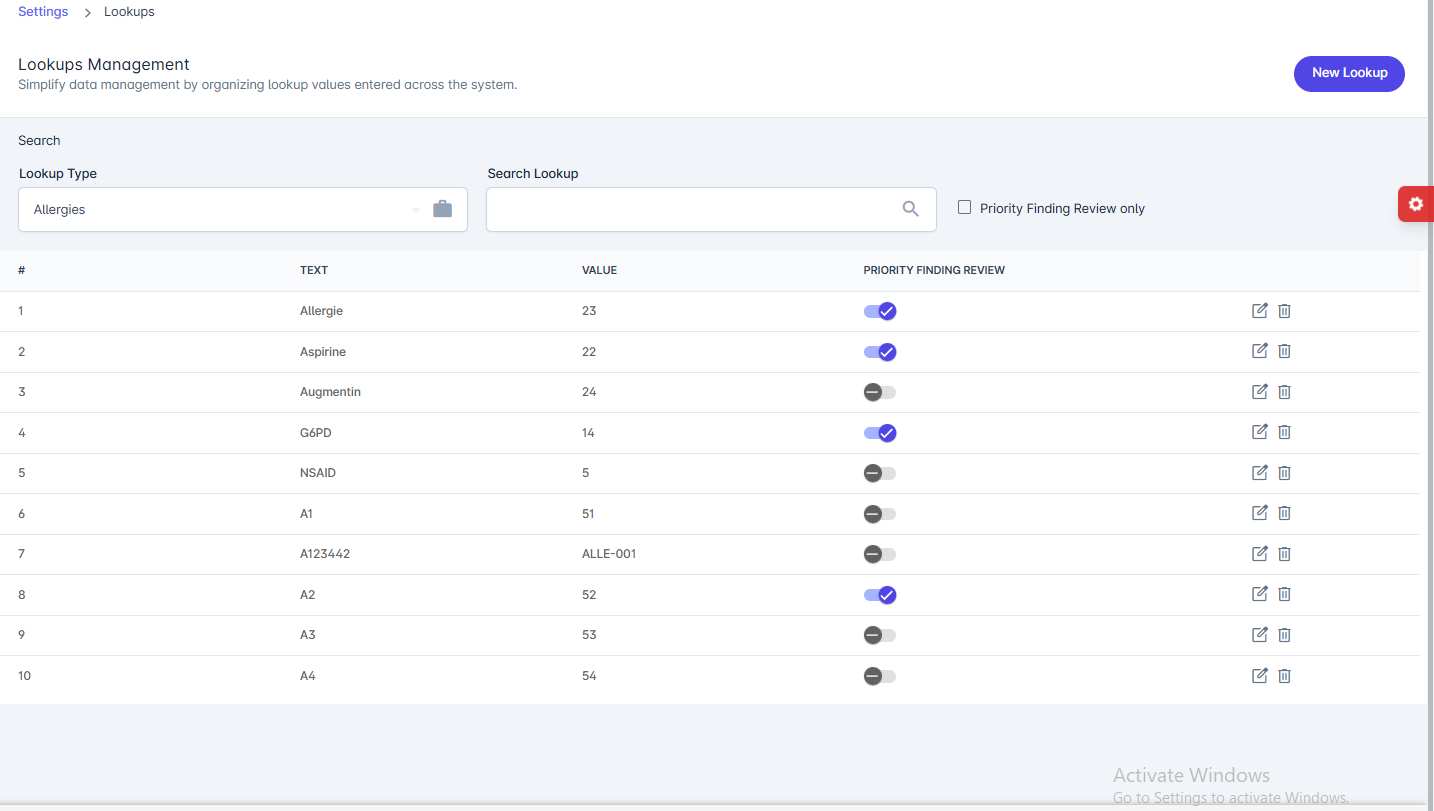The image size is (1434, 811).
Task: Edit the Augmentin lookup entry
Action: pos(1260,391)
